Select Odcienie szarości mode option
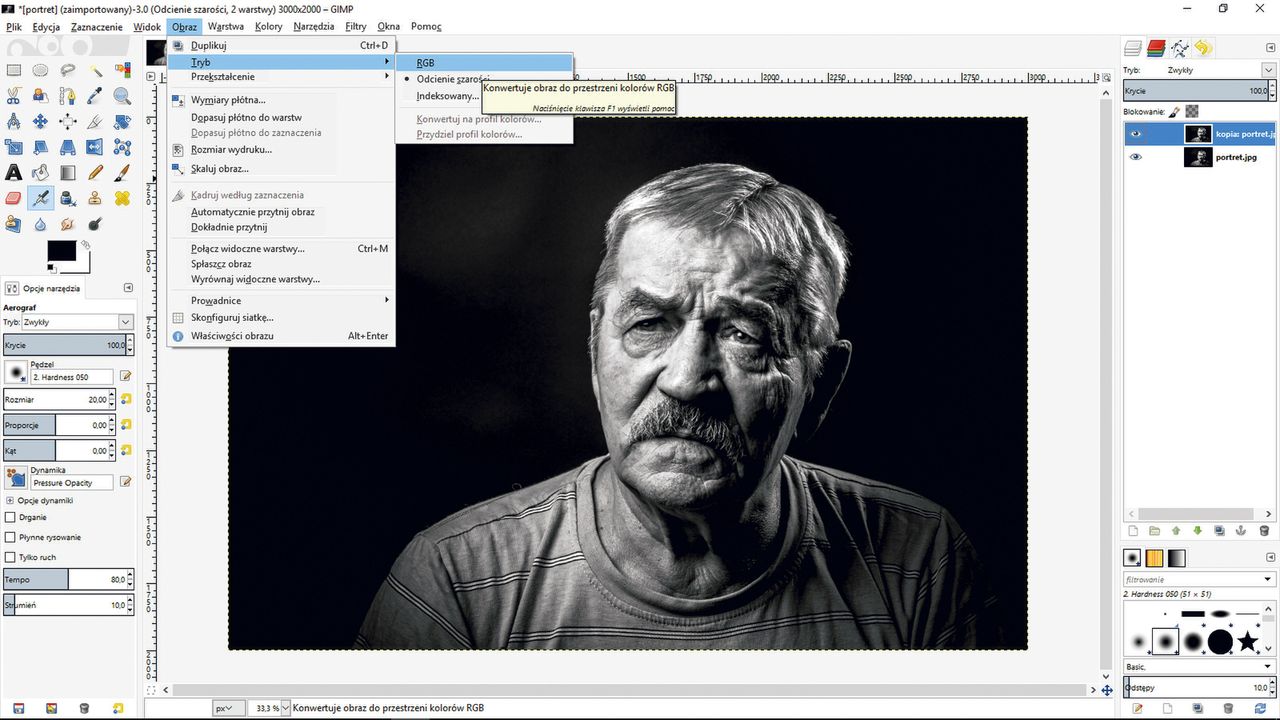Screen dimensions: 1280x720 tap(453, 79)
